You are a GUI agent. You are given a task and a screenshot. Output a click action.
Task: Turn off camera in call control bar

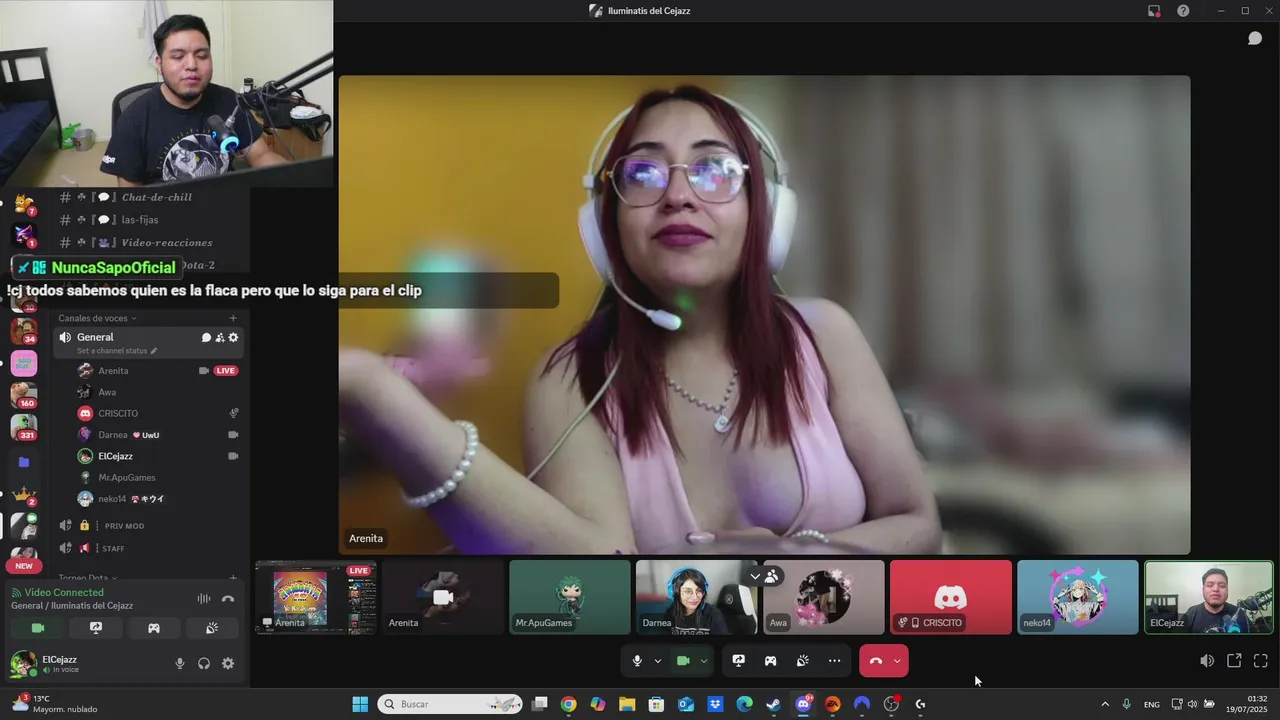pyautogui.click(x=684, y=661)
